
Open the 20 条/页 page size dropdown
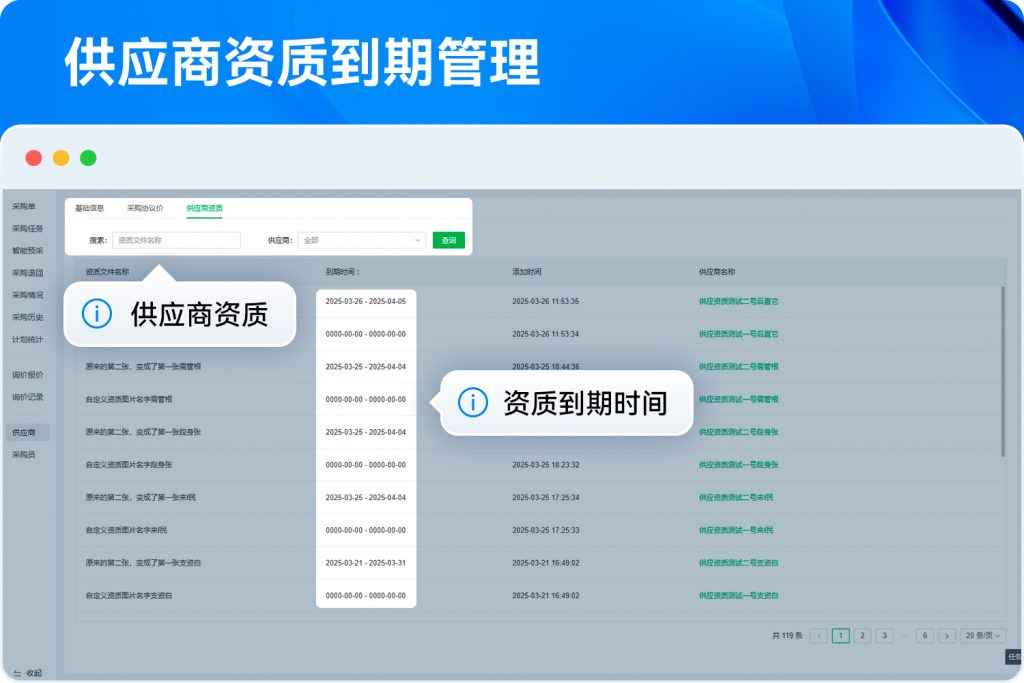point(983,636)
